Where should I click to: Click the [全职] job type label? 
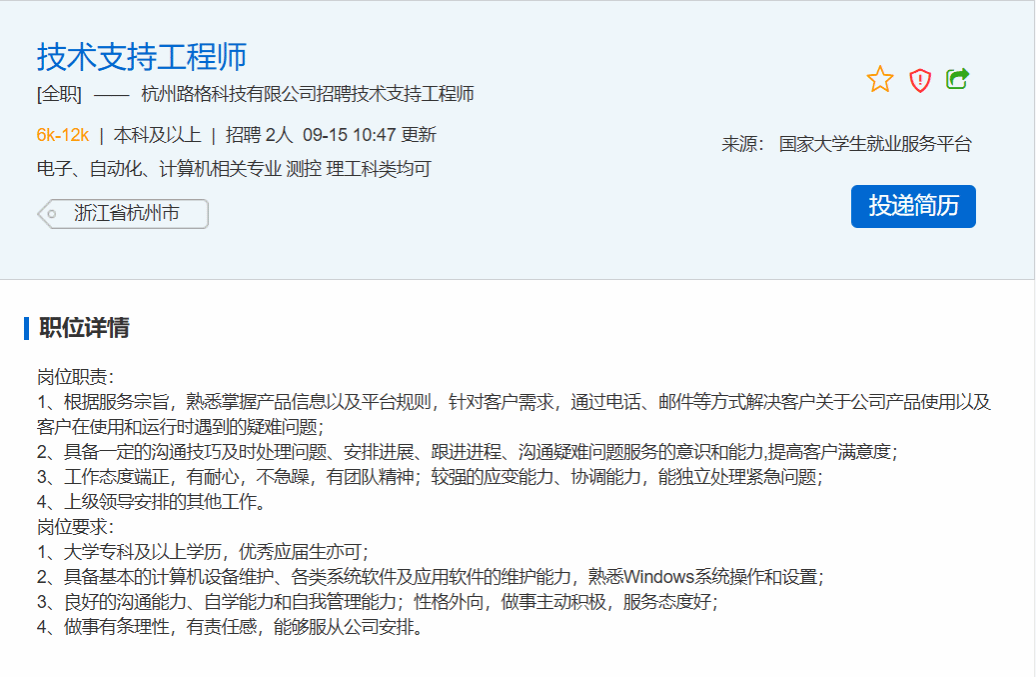tap(59, 95)
